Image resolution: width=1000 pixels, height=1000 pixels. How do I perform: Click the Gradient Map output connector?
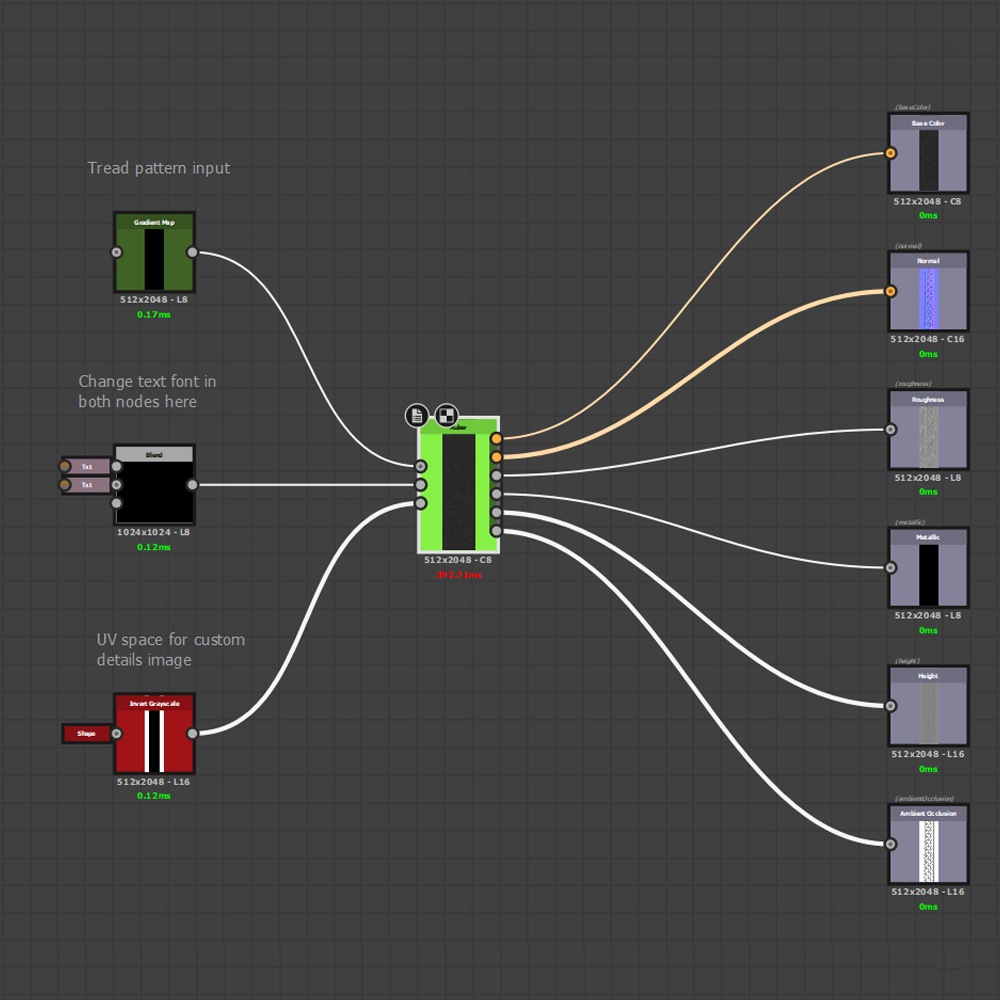193,252
